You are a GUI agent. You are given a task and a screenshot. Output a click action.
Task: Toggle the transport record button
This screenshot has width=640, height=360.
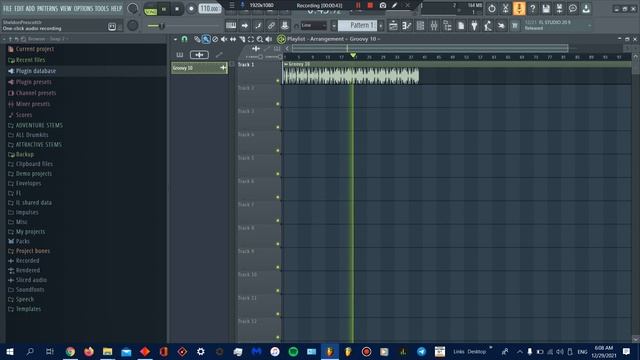click(x=191, y=9)
